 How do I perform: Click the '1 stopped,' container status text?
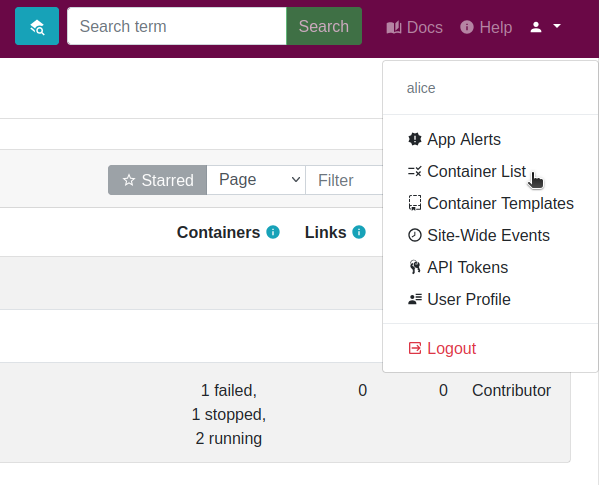[x=229, y=414]
